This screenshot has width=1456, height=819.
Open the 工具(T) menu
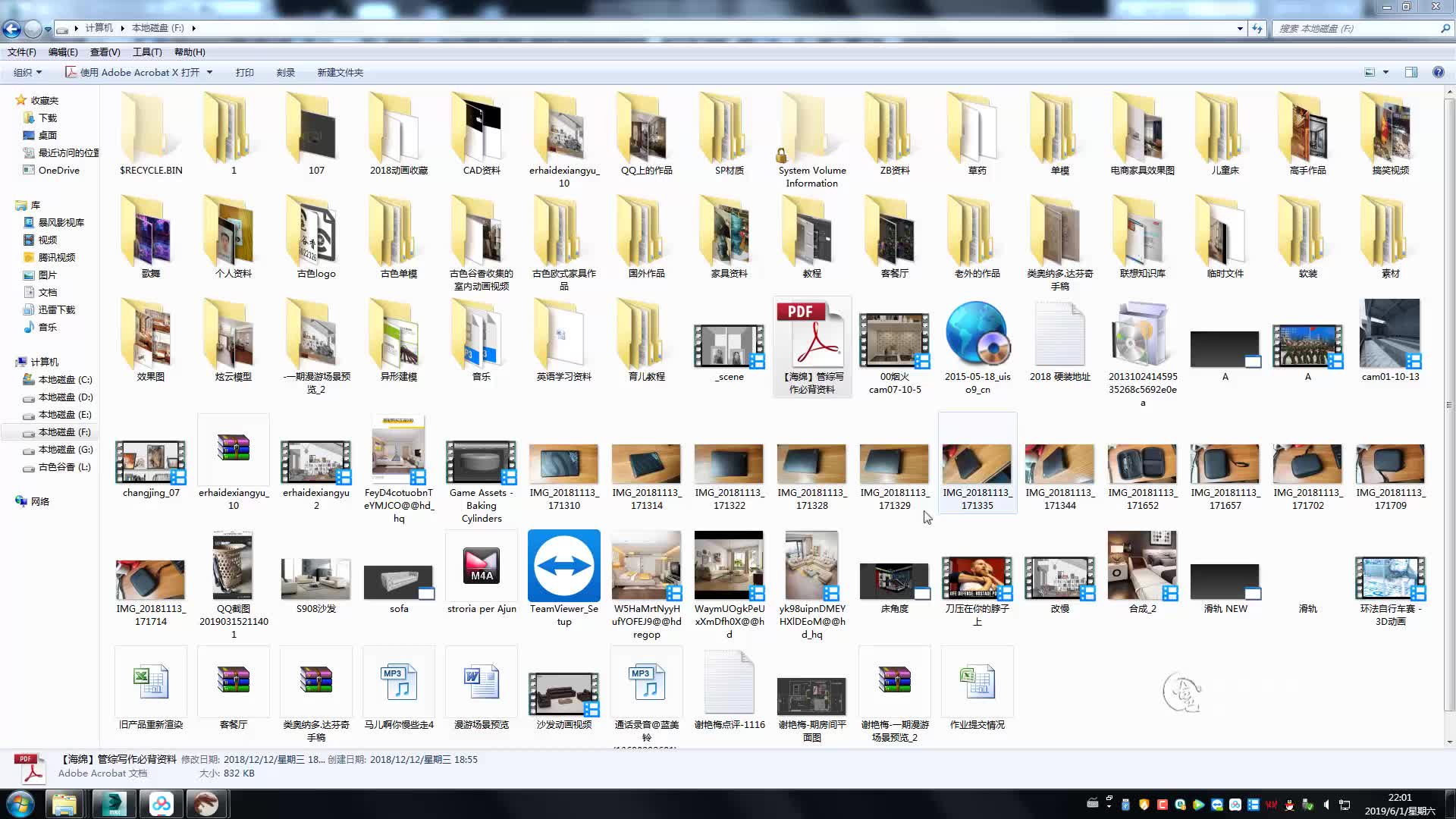[x=147, y=52]
